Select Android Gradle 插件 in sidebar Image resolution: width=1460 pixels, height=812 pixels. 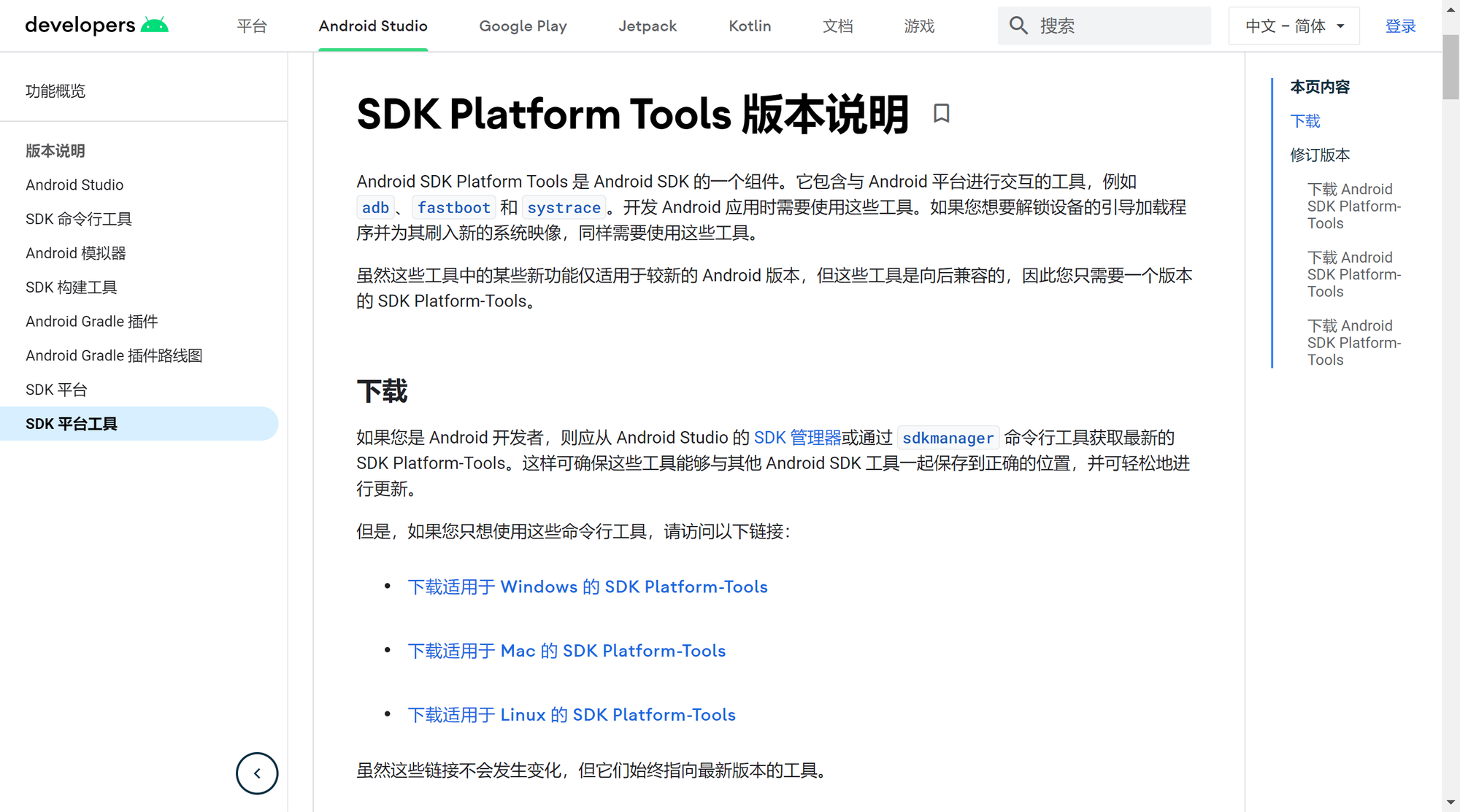click(92, 321)
